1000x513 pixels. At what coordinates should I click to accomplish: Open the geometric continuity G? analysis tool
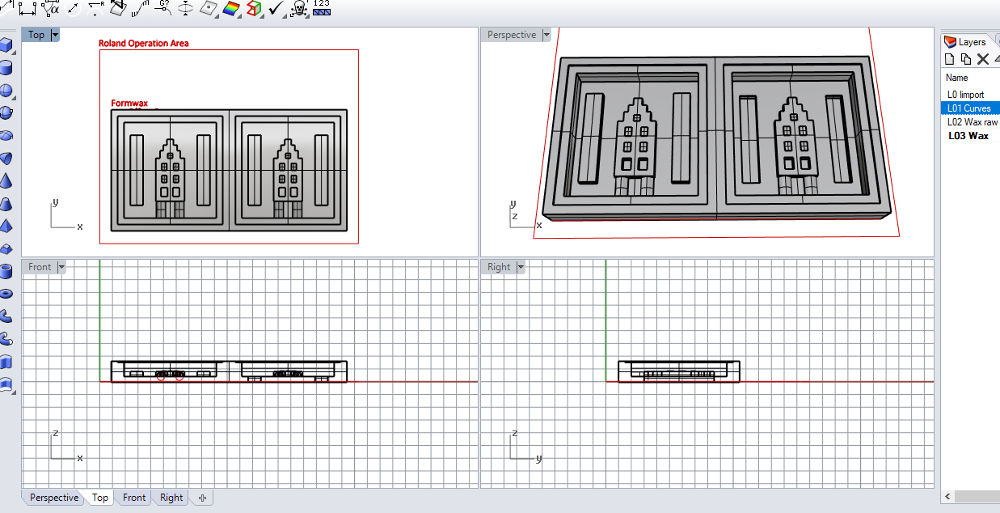pos(163,8)
